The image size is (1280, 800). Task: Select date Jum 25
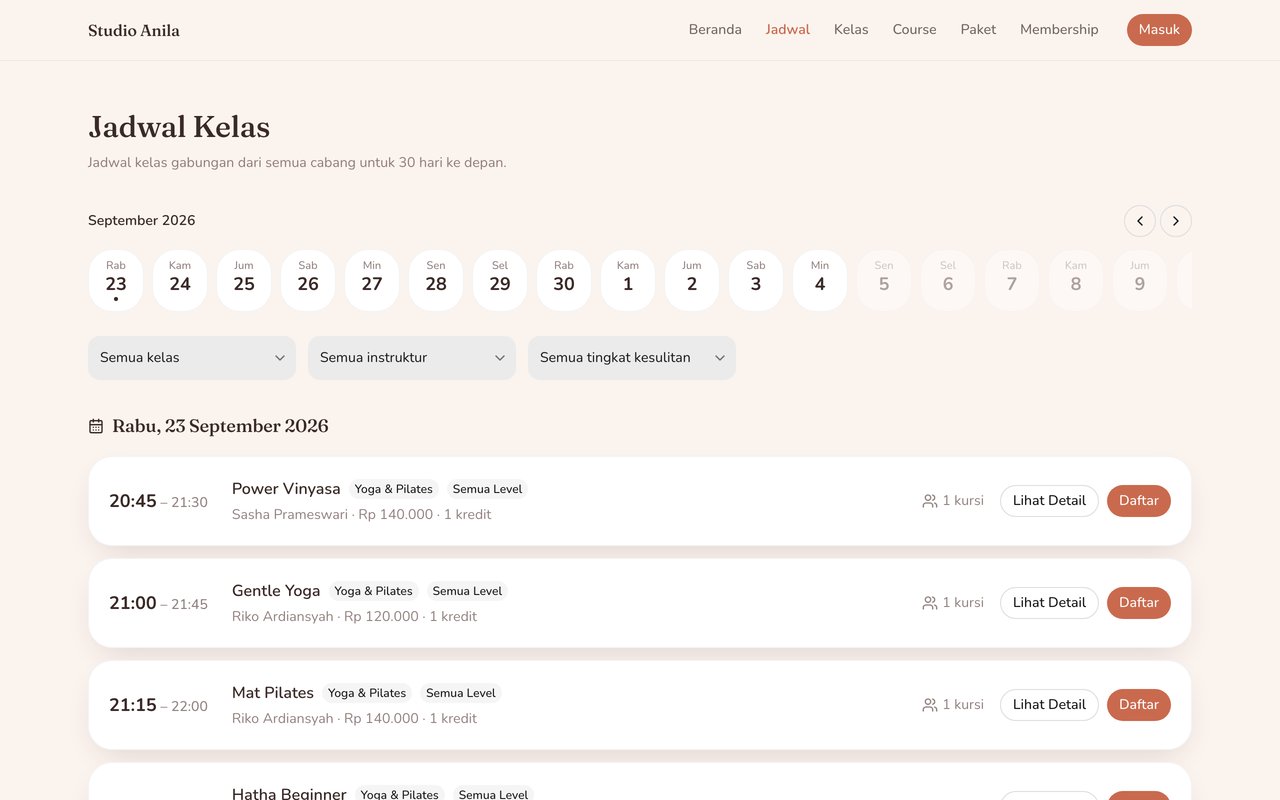244,280
